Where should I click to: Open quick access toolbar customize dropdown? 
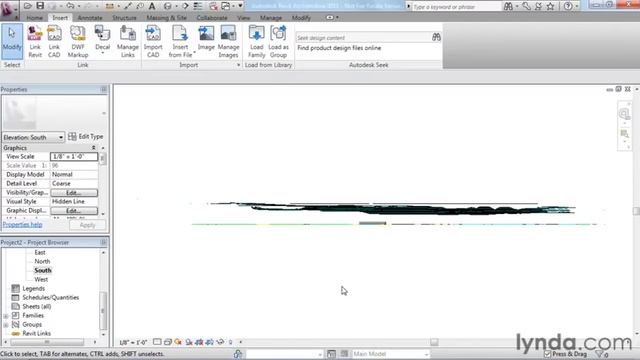click(x=240, y=6)
